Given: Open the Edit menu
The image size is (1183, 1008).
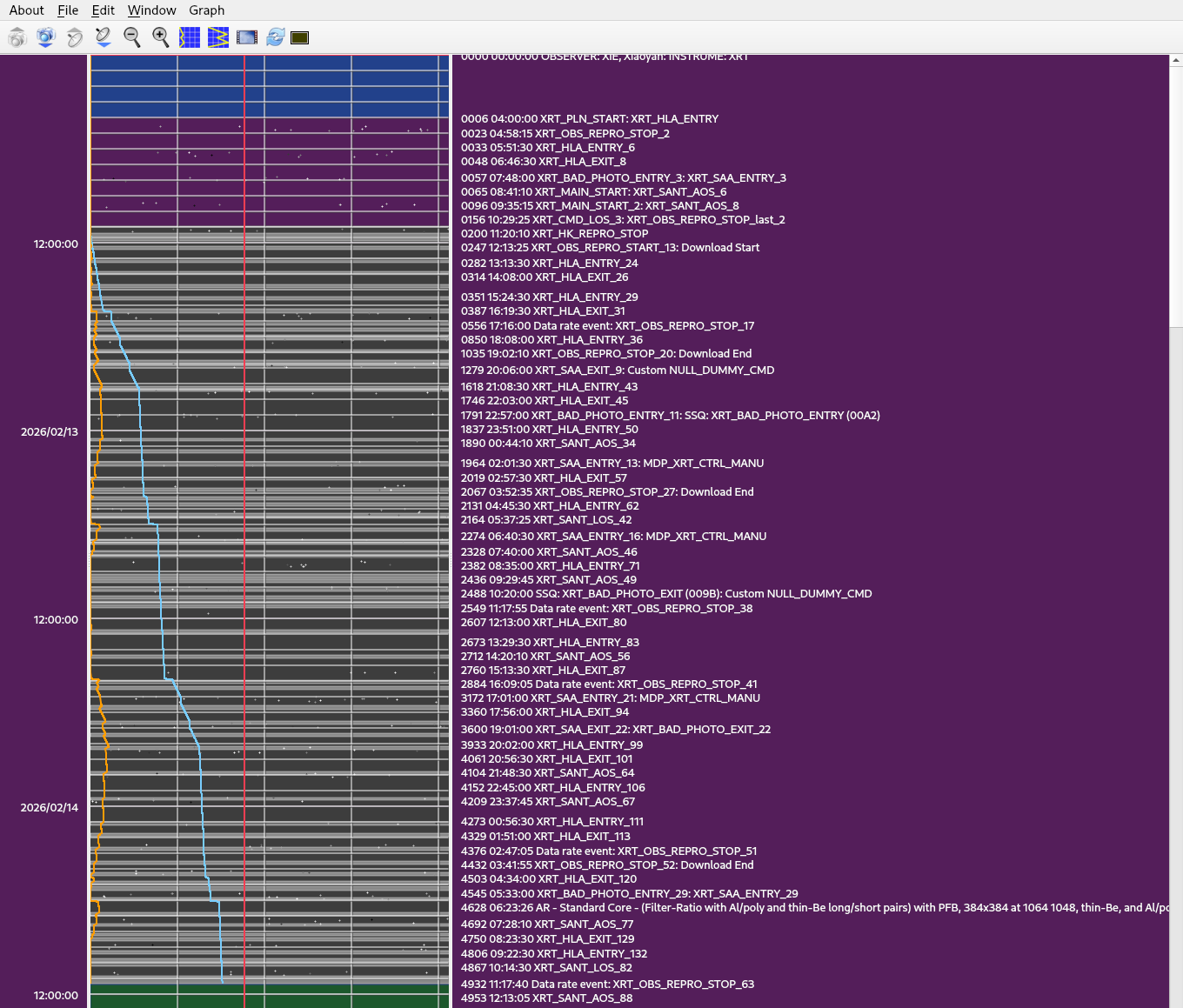Looking at the screenshot, I should point(104,10).
